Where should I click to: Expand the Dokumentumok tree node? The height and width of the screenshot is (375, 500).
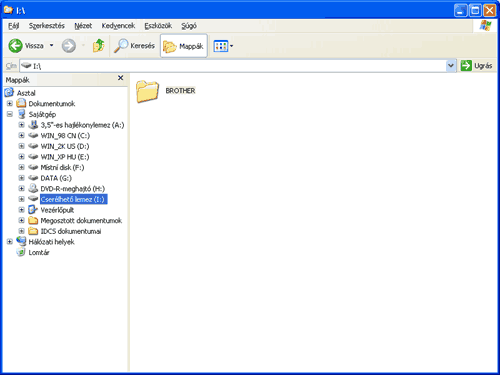coord(10,104)
